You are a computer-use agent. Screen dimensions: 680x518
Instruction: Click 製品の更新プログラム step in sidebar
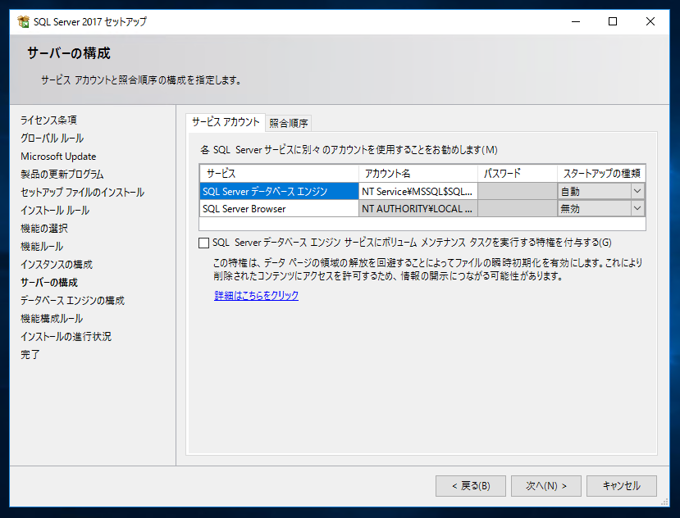coord(62,174)
